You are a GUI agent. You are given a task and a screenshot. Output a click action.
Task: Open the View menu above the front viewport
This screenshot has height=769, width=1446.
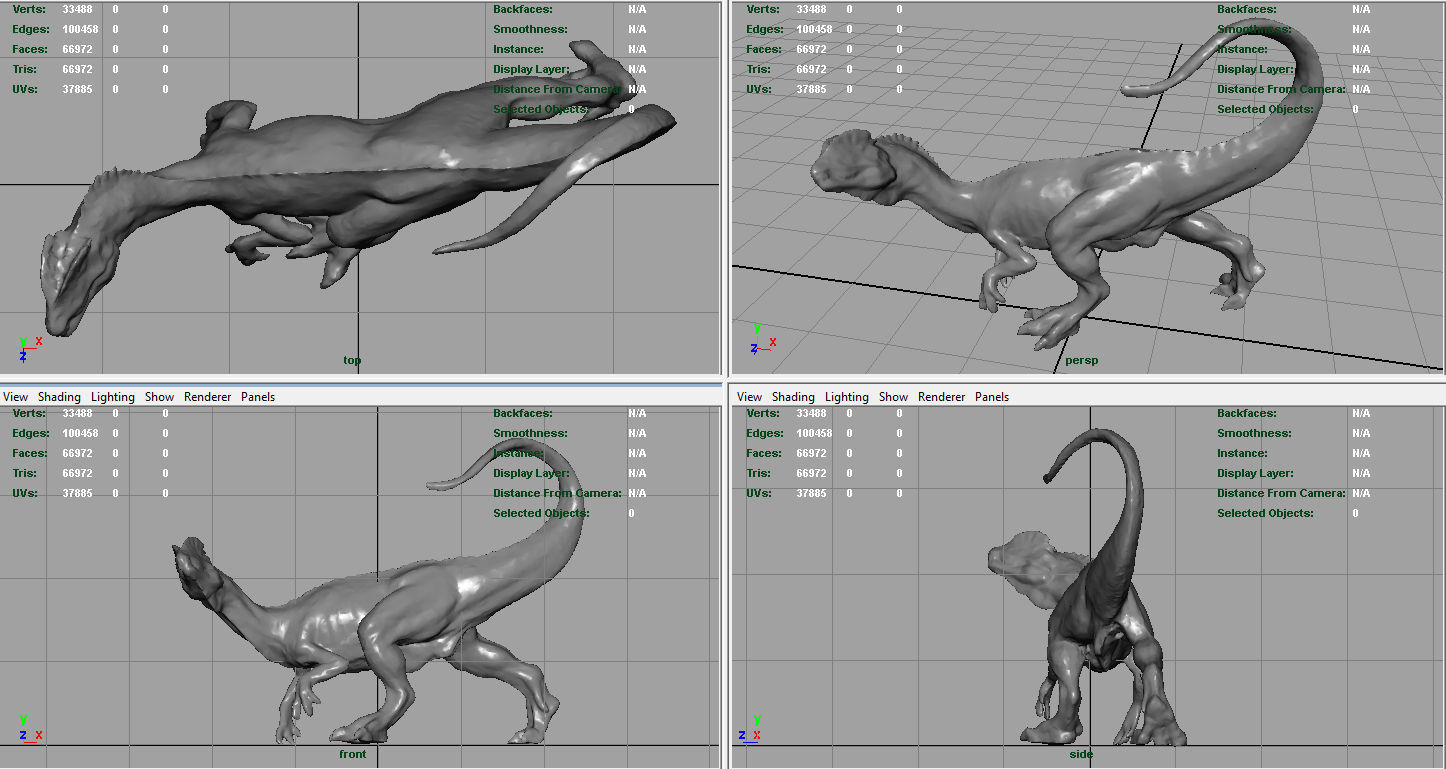pyautogui.click(x=16, y=397)
